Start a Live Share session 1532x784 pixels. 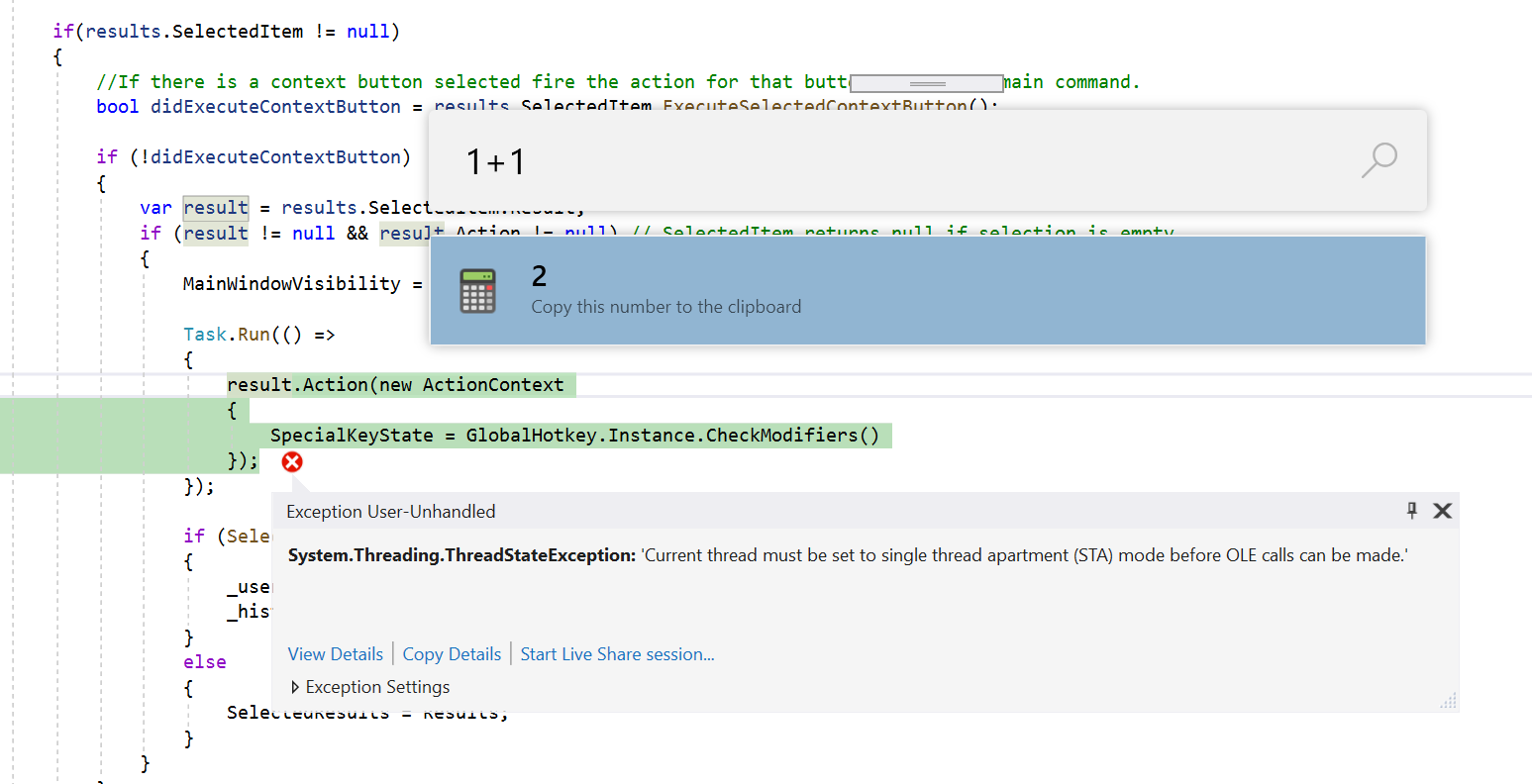[616, 653]
